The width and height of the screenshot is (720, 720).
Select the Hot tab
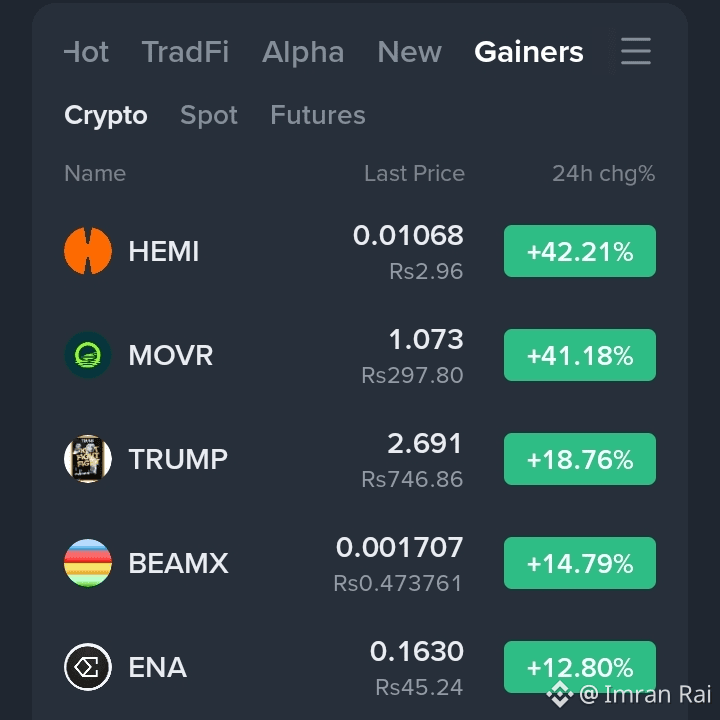(86, 51)
